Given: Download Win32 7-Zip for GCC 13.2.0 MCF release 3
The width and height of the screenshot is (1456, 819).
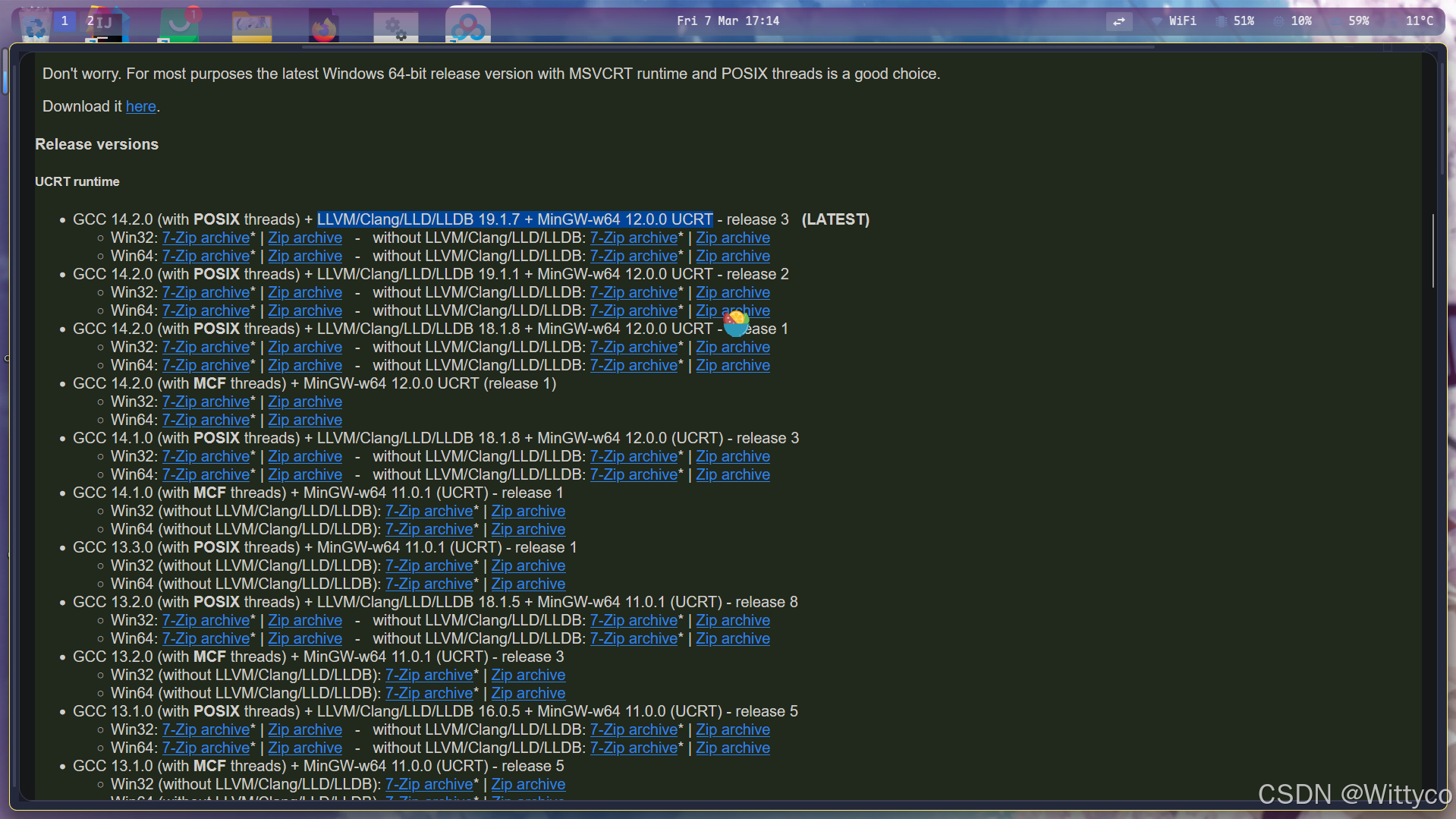Looking at the screenshot, I should (x=429, y=675).
